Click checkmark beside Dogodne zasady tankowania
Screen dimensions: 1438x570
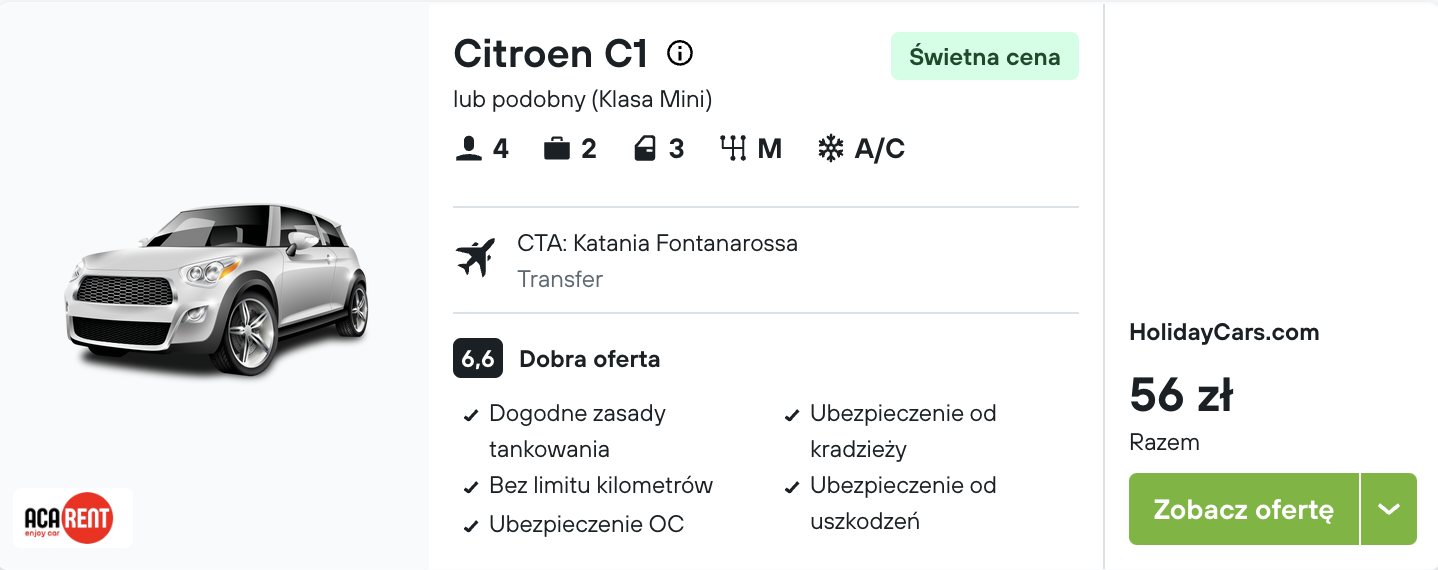click(470, 416)
